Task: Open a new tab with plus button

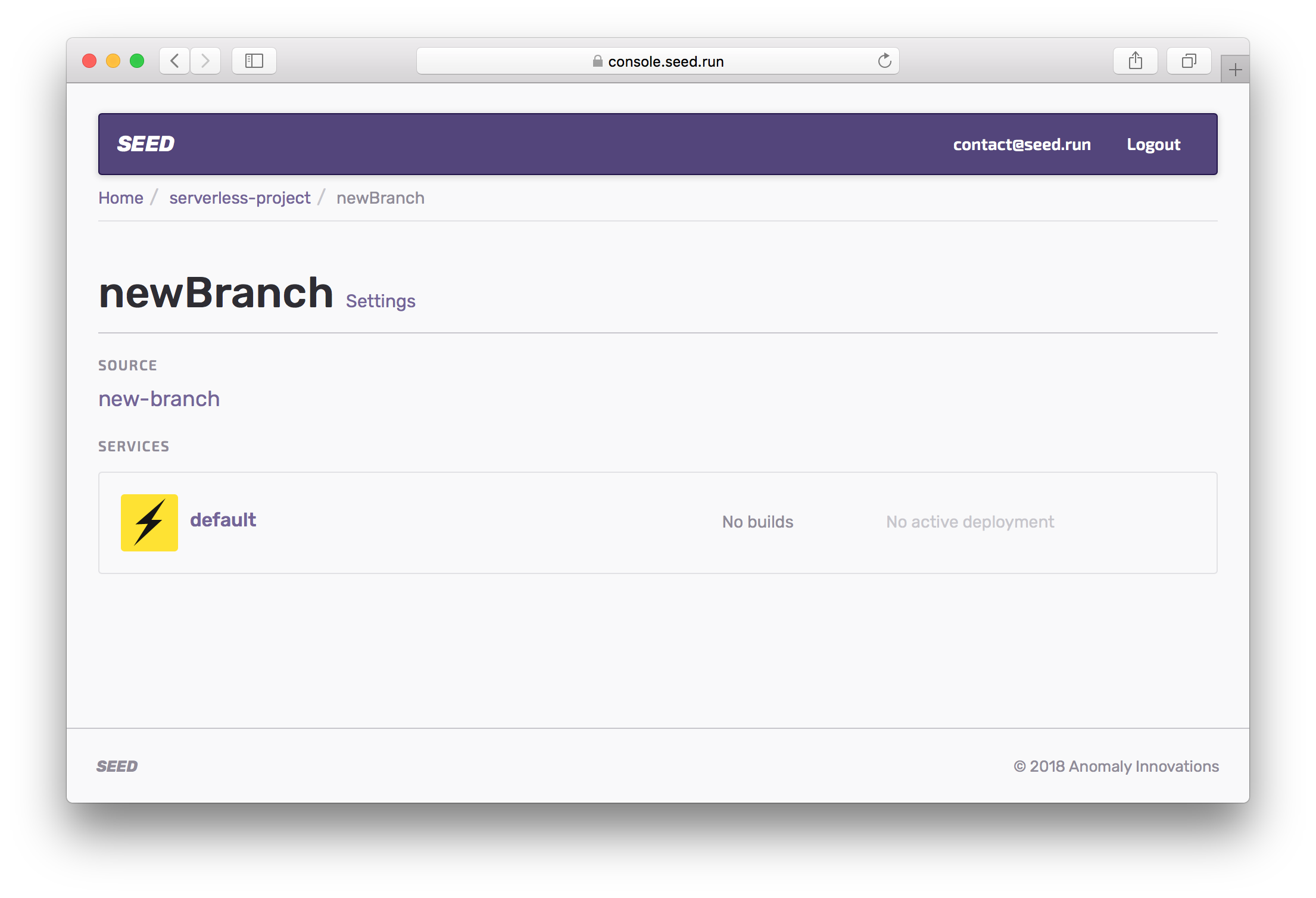Action: (x=1235, y=70)
